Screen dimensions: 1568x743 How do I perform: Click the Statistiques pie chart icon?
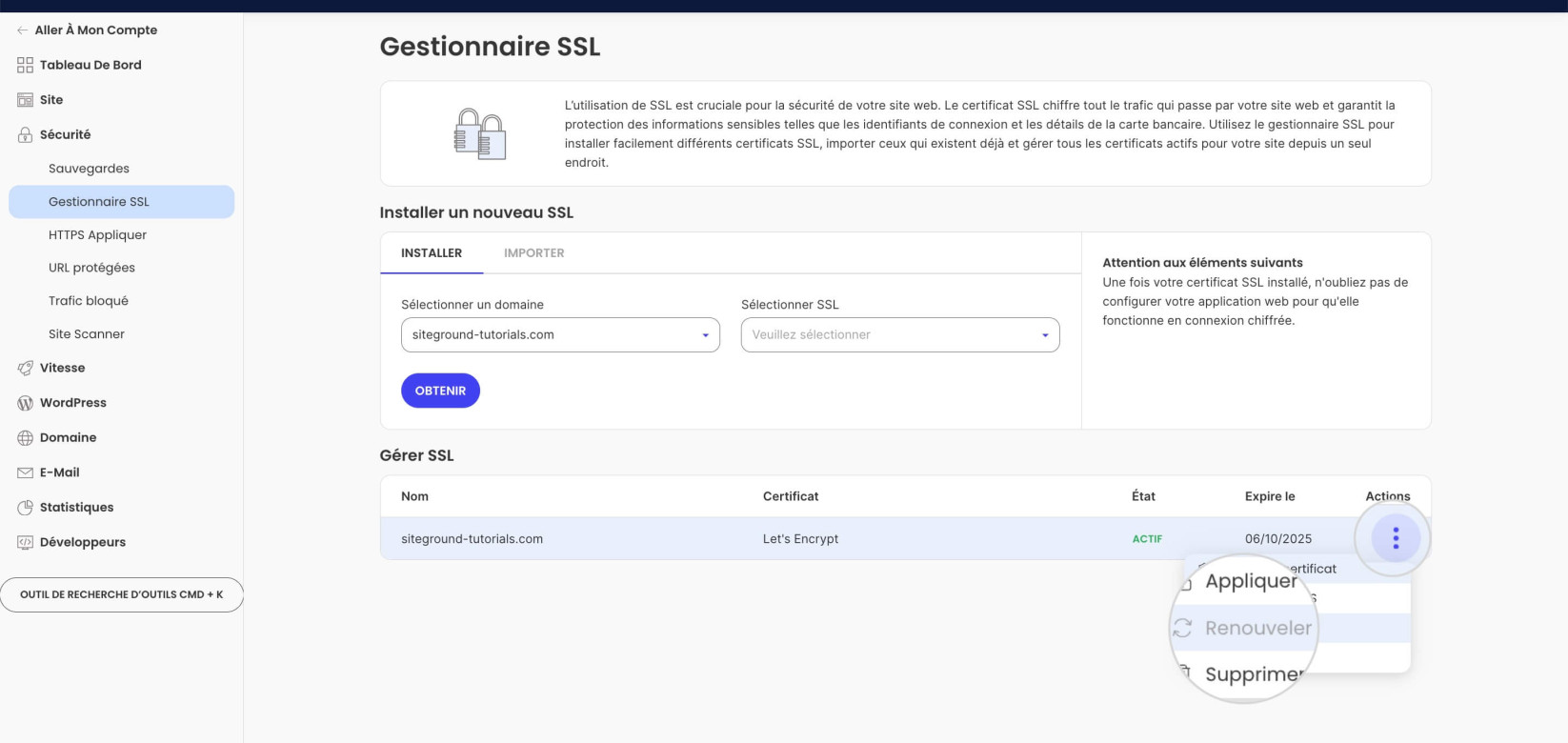[x=25, y=508]
